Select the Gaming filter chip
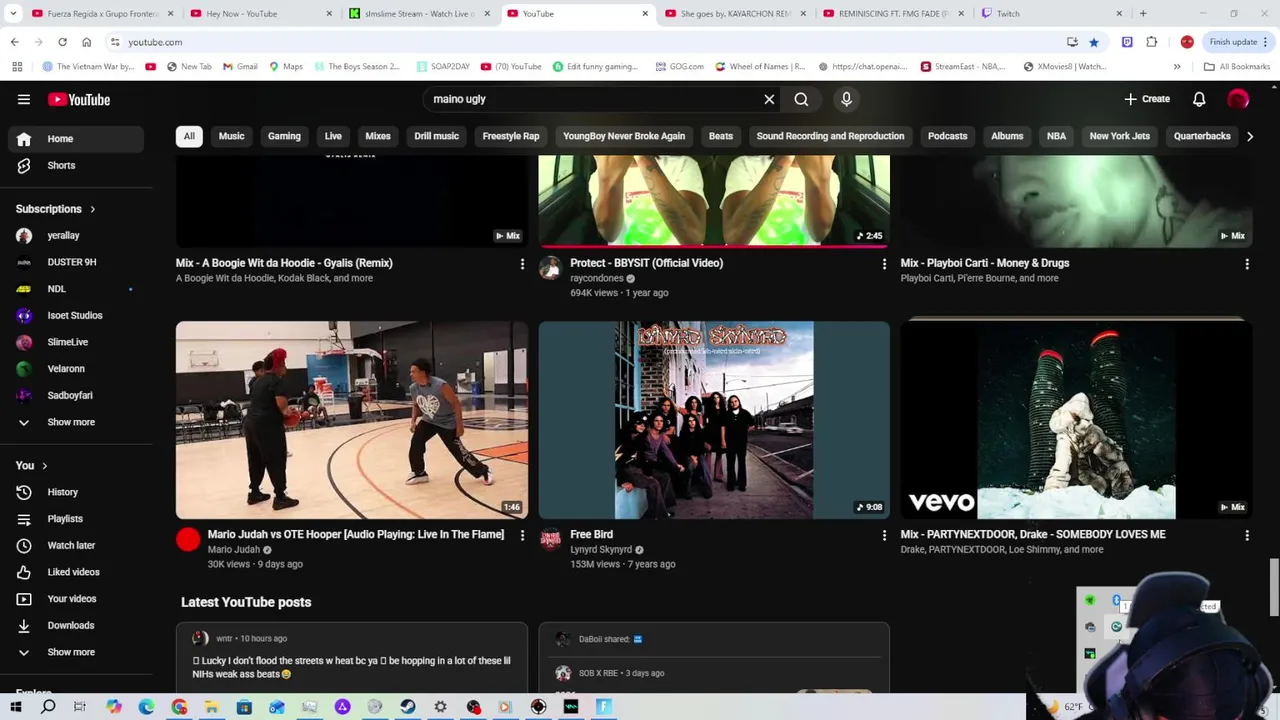 [284, 136]
